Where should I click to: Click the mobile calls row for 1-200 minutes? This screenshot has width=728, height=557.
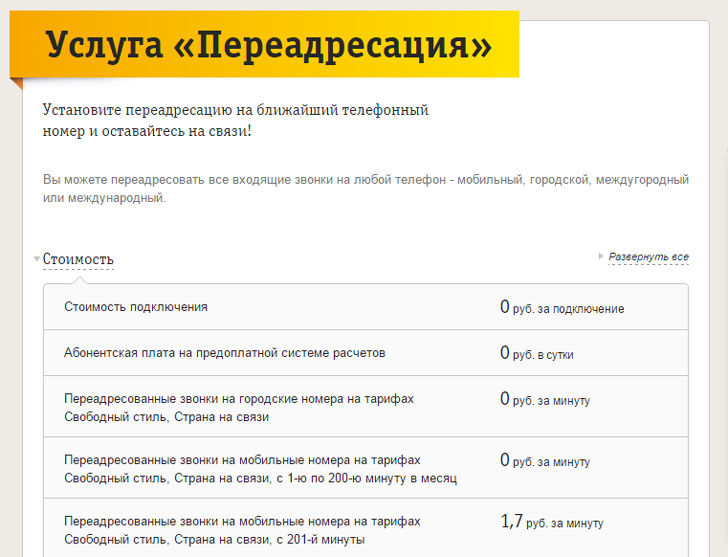coord(260,469)
